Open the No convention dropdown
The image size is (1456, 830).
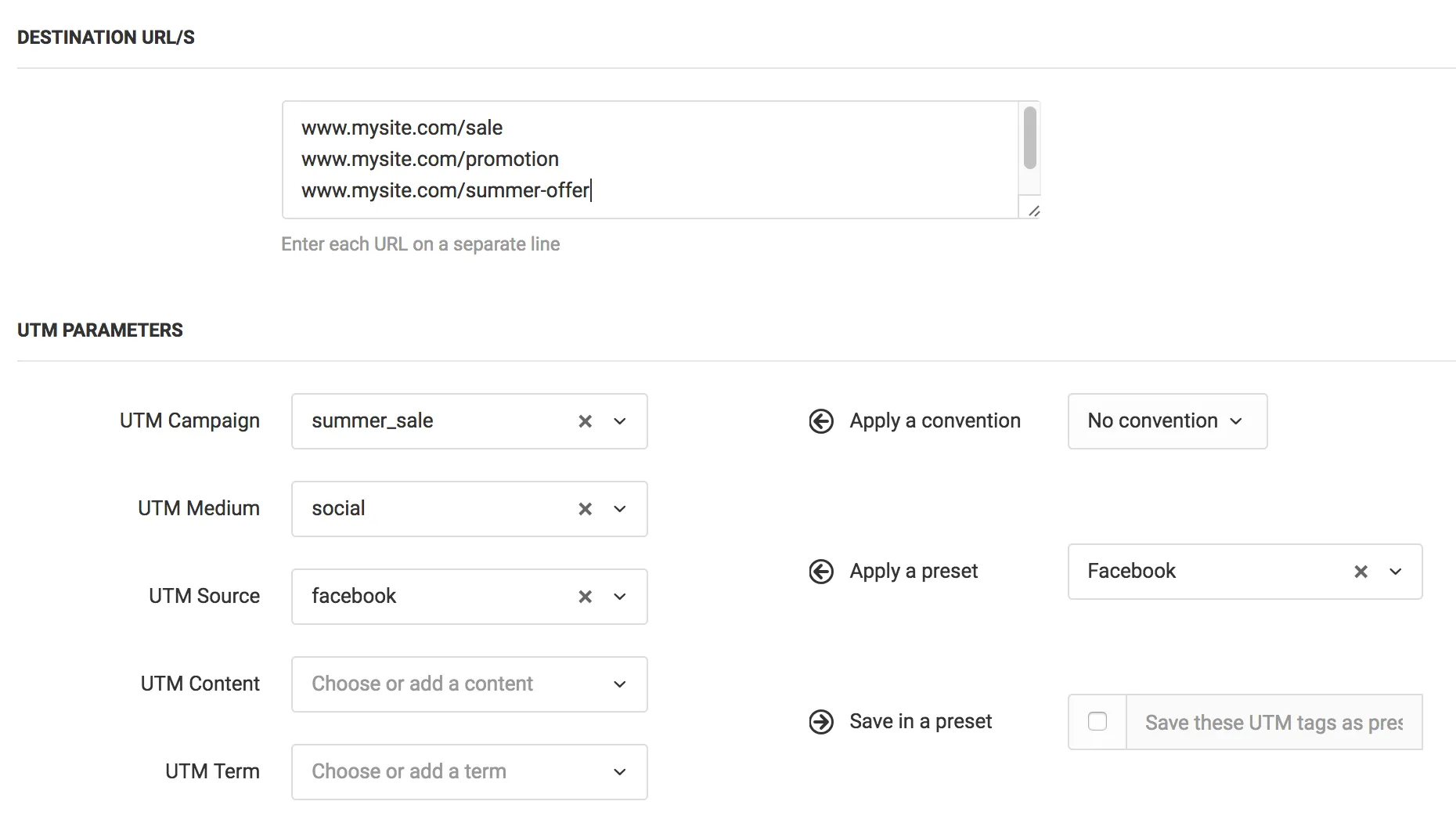[1166, 421]
